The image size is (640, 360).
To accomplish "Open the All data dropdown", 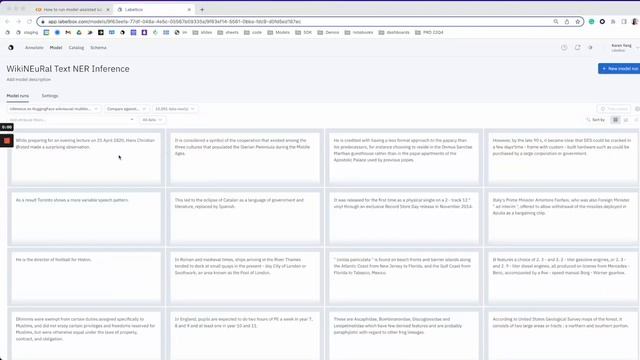I will pyautogui.click(x=152, y=120).
